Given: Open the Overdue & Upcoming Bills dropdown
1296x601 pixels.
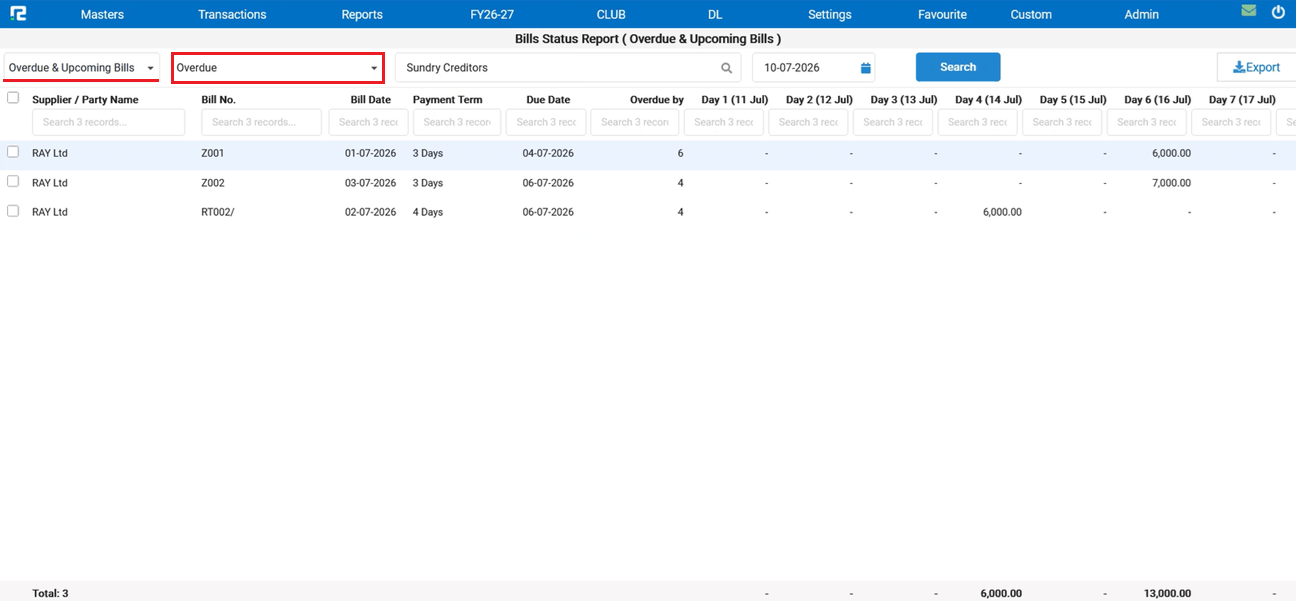Looking at the screenshot, I should click(81, 68).
